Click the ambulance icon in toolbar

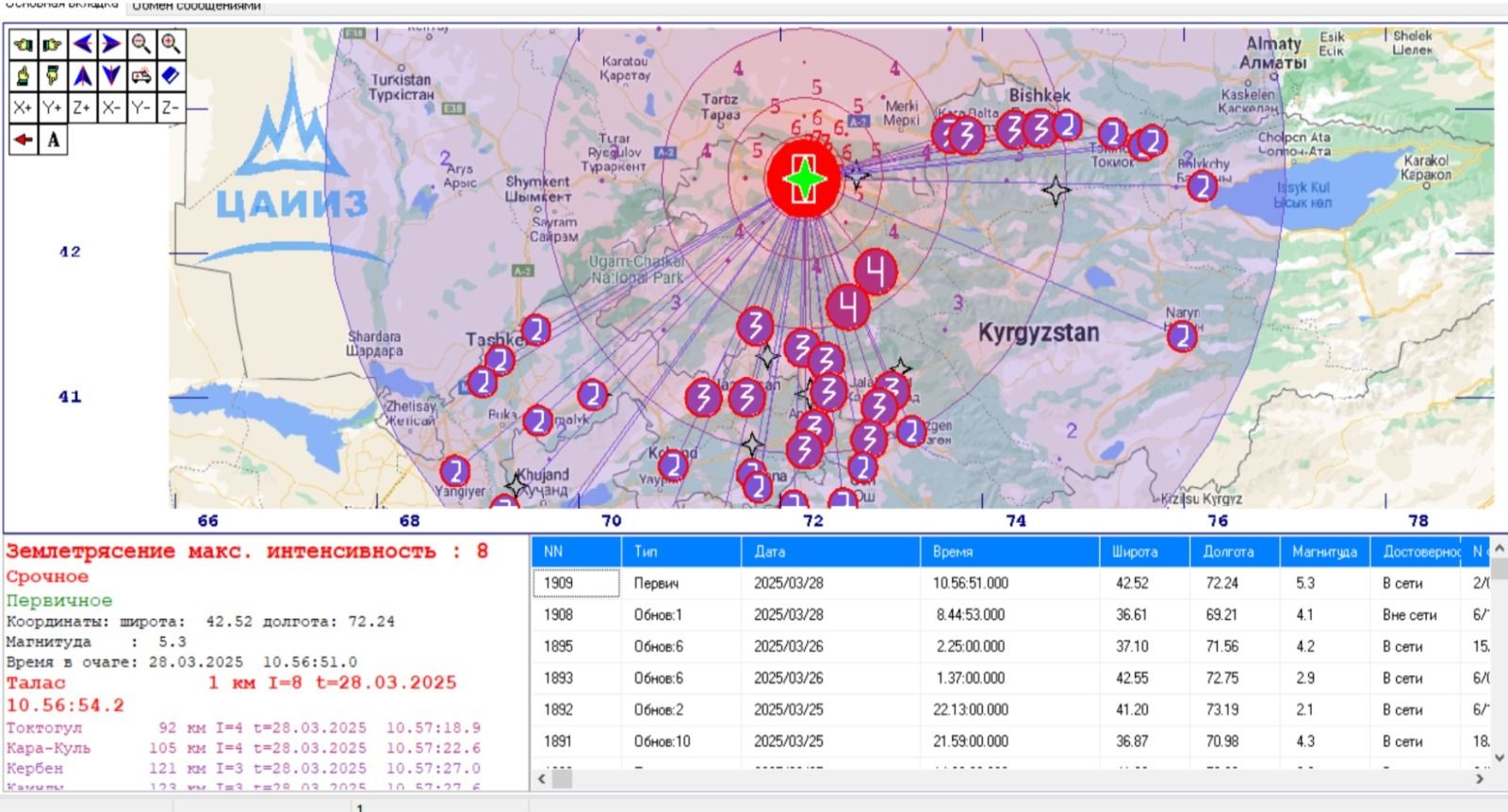tap(140, 75)
